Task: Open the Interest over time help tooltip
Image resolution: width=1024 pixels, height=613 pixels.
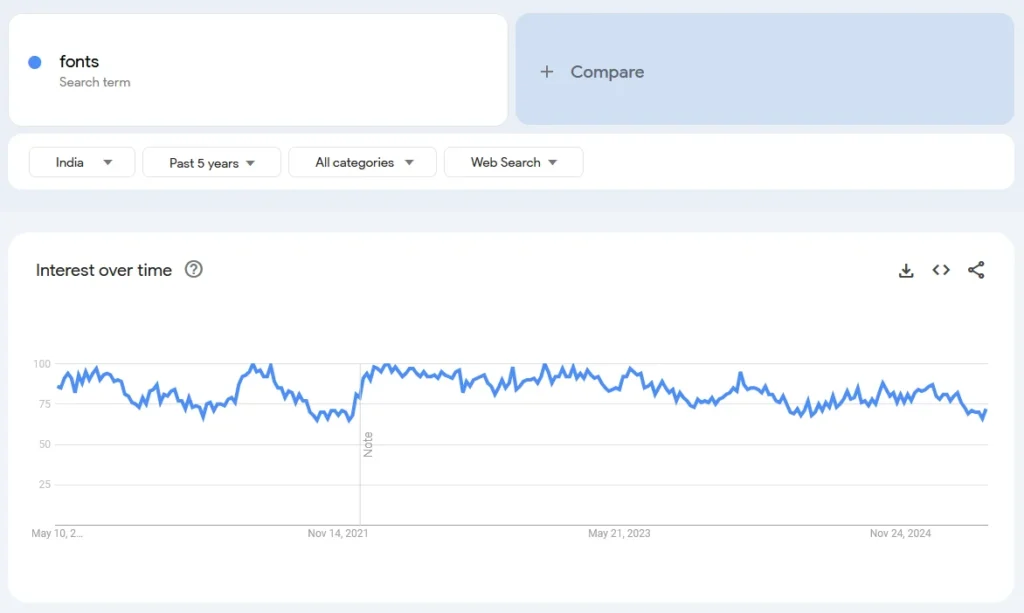Action: (x=194, y=269)
